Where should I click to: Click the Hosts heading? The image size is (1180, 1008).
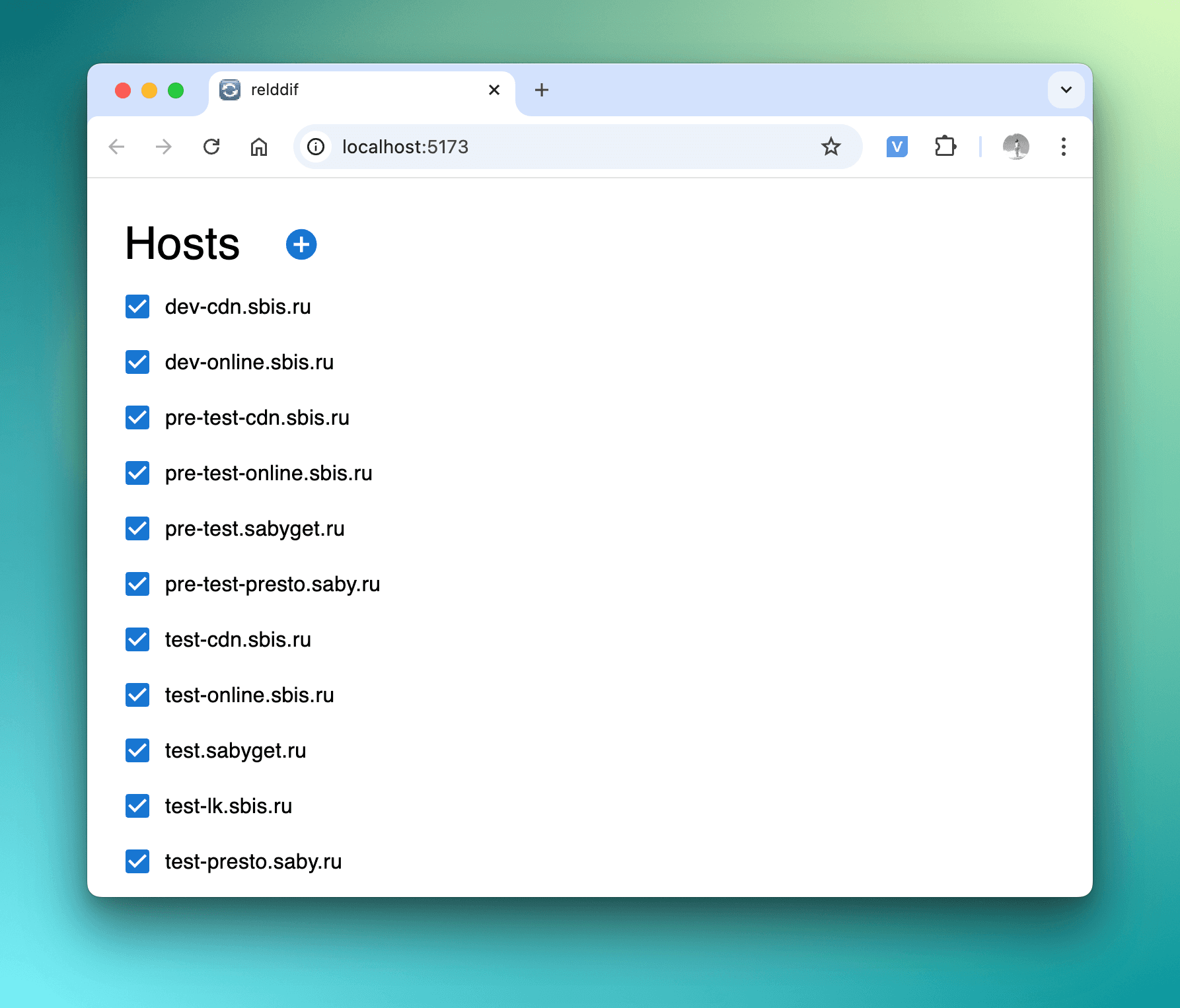click(x=182, y=244)
